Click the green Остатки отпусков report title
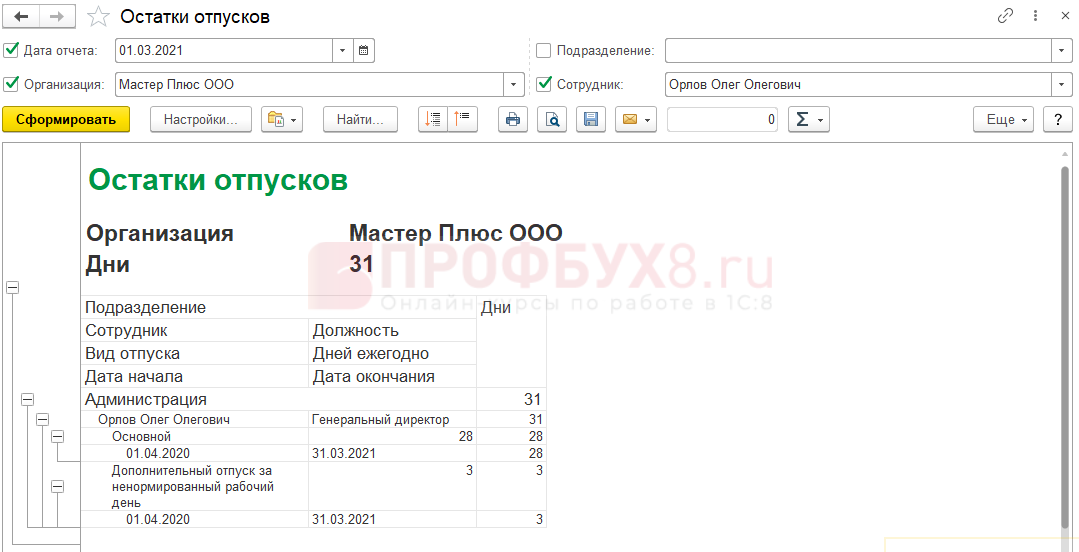1079x552 pixels. (218, 180)
